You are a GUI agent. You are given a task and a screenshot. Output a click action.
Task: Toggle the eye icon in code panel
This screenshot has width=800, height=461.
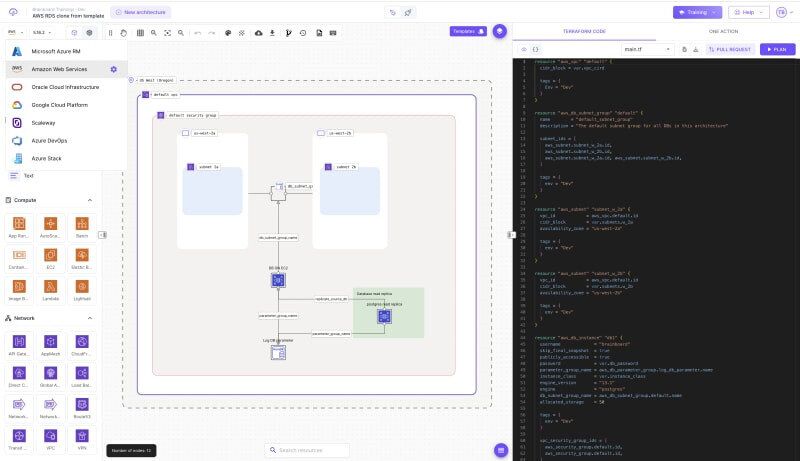[523, 49]
